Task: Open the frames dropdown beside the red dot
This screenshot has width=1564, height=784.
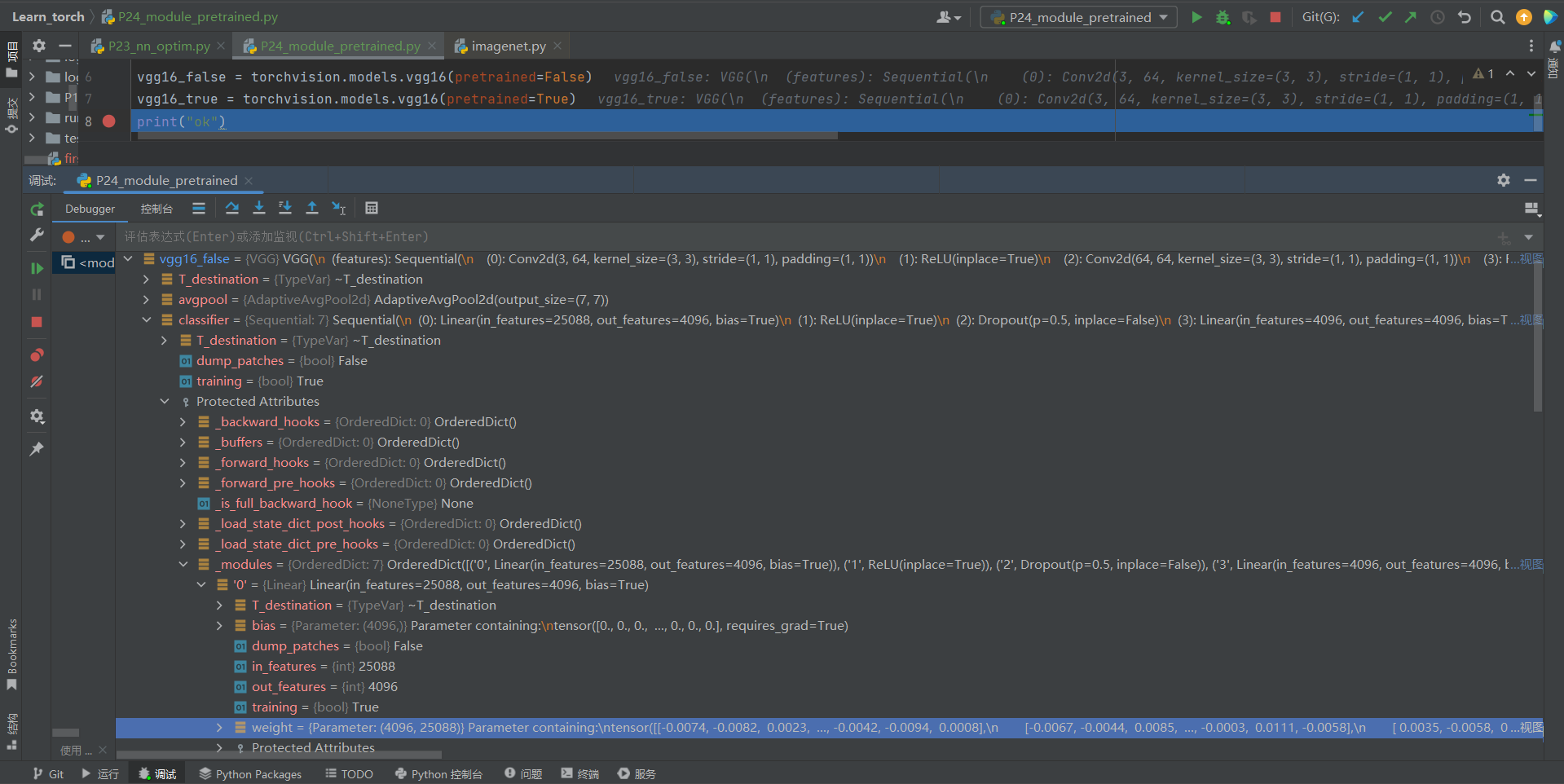Action: (100, 237)
